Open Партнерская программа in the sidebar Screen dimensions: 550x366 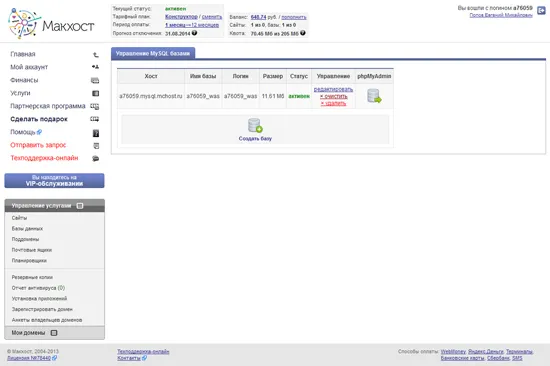(x=48, y=106)
